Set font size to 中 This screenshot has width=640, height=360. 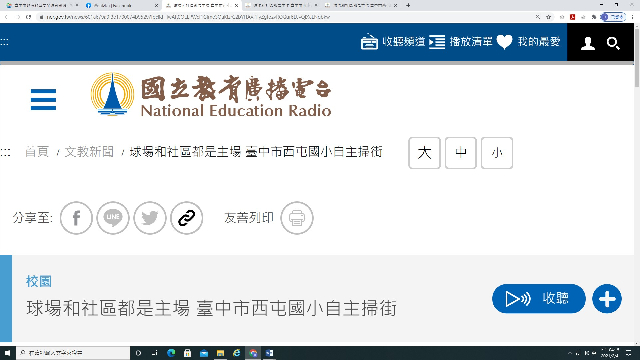click(460, 153)
